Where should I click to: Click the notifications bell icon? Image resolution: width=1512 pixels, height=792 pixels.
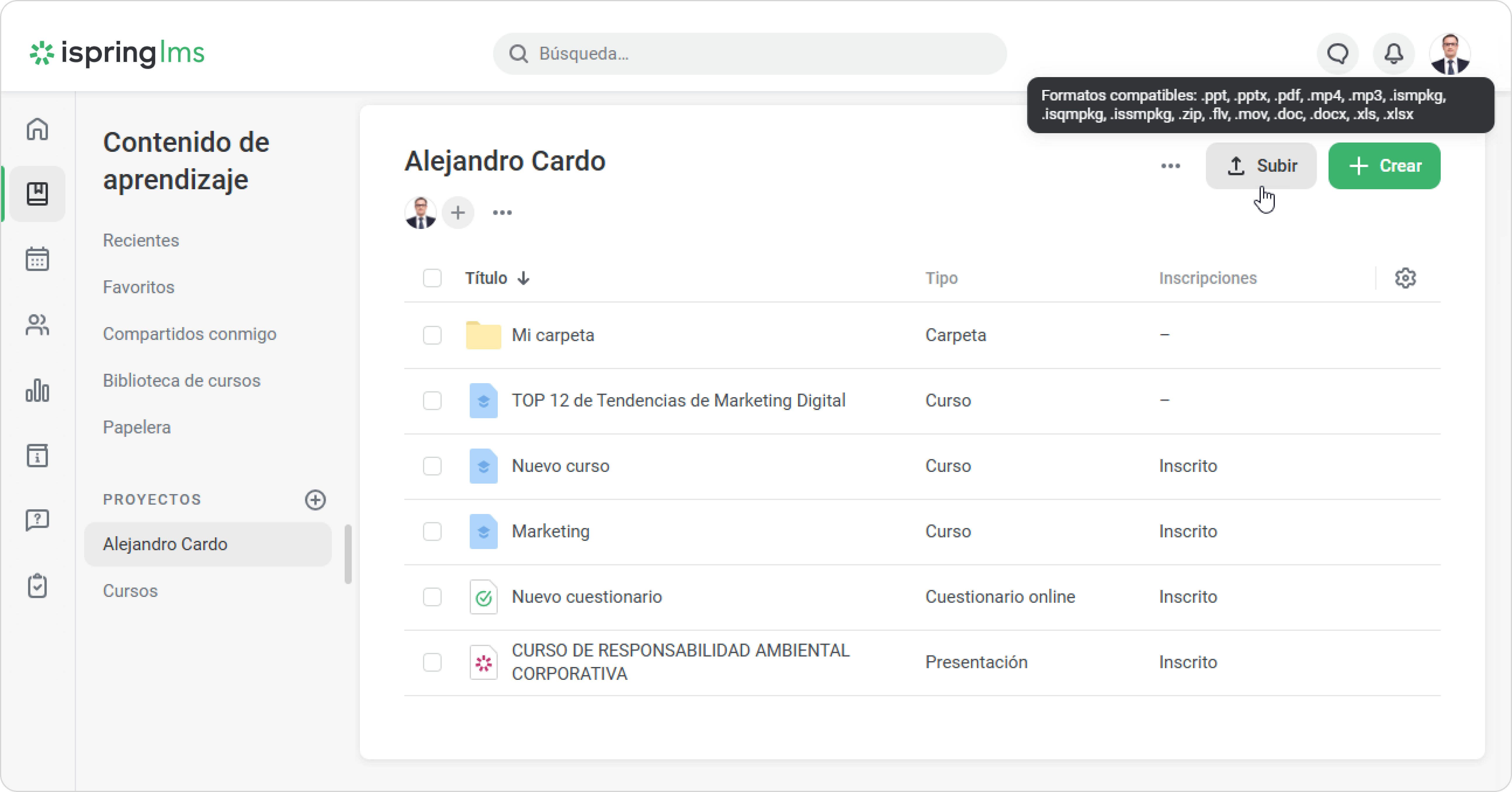pyautogui.click(x=1393, y=53)
